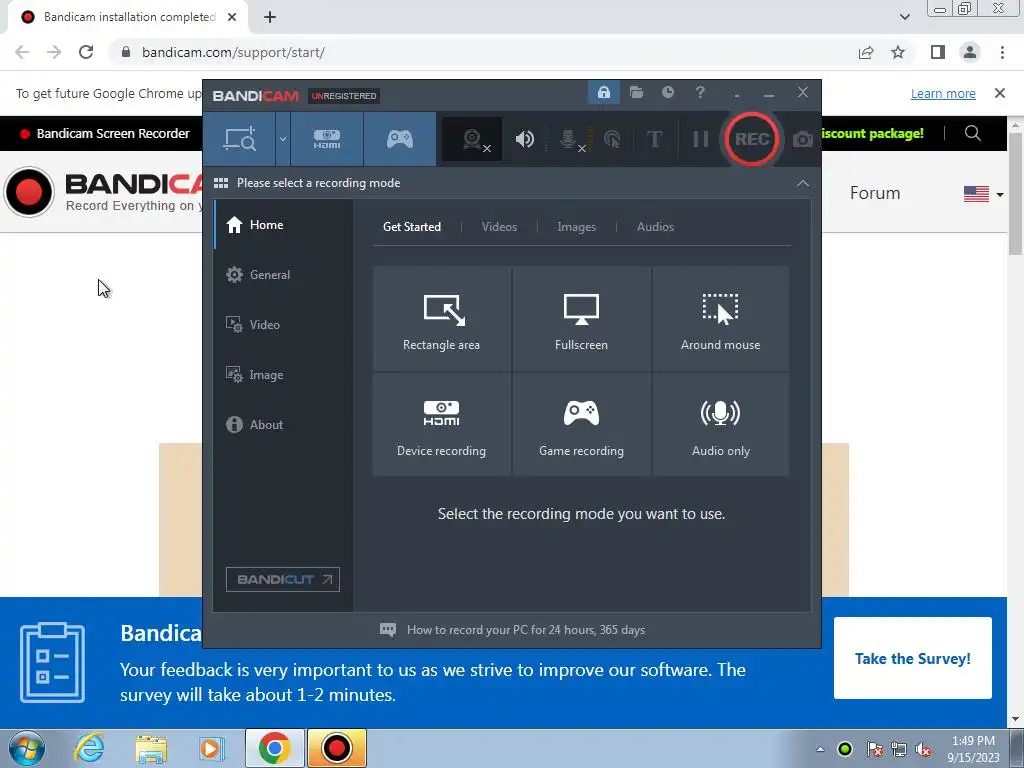
Task: Switch to the Images tab
Action: [576, 227]
